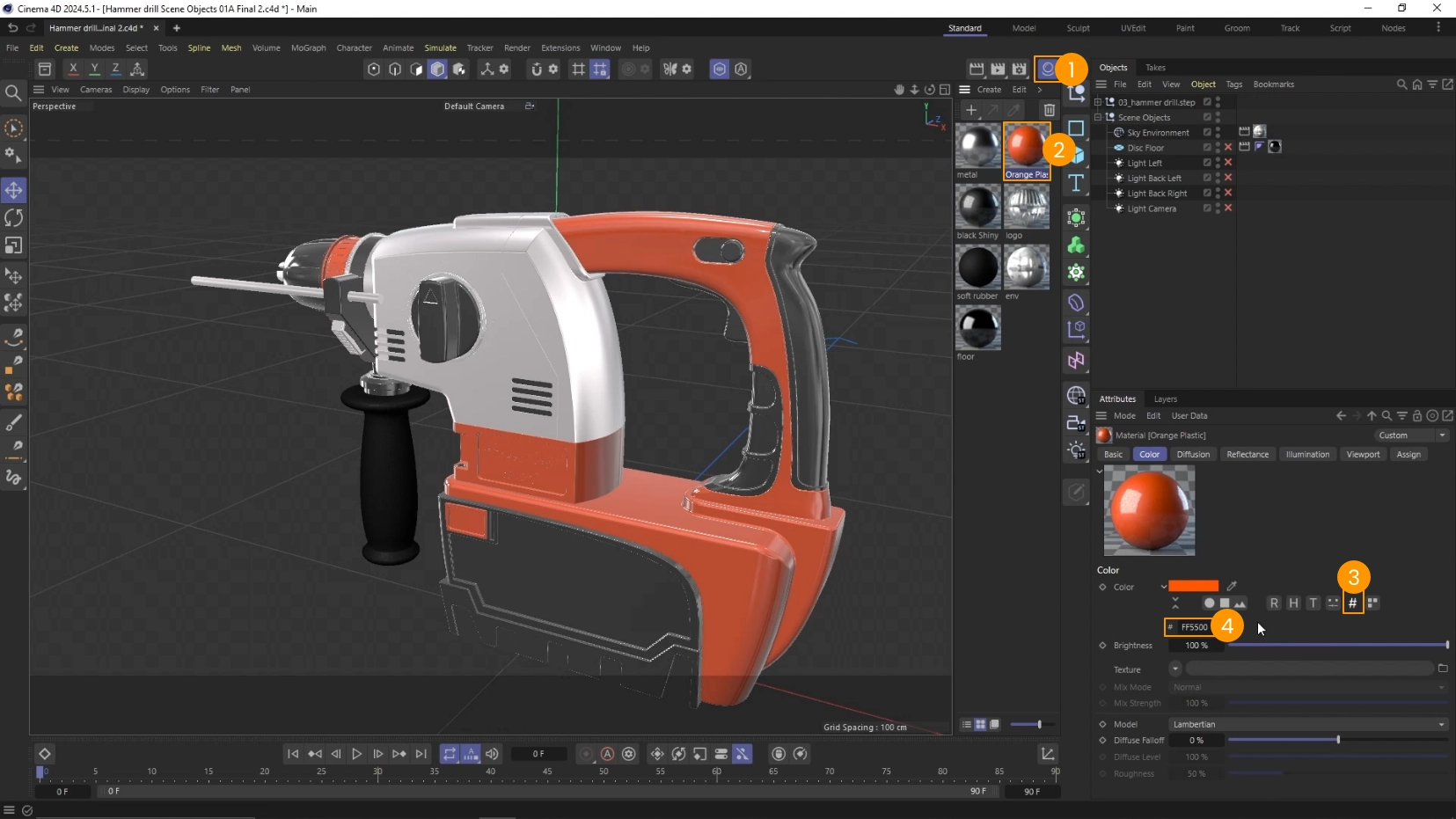Image resolution: width=1456 pixels, height=819 pixels.
Task: Open the MoGraph menu
Action: [308, 48]
